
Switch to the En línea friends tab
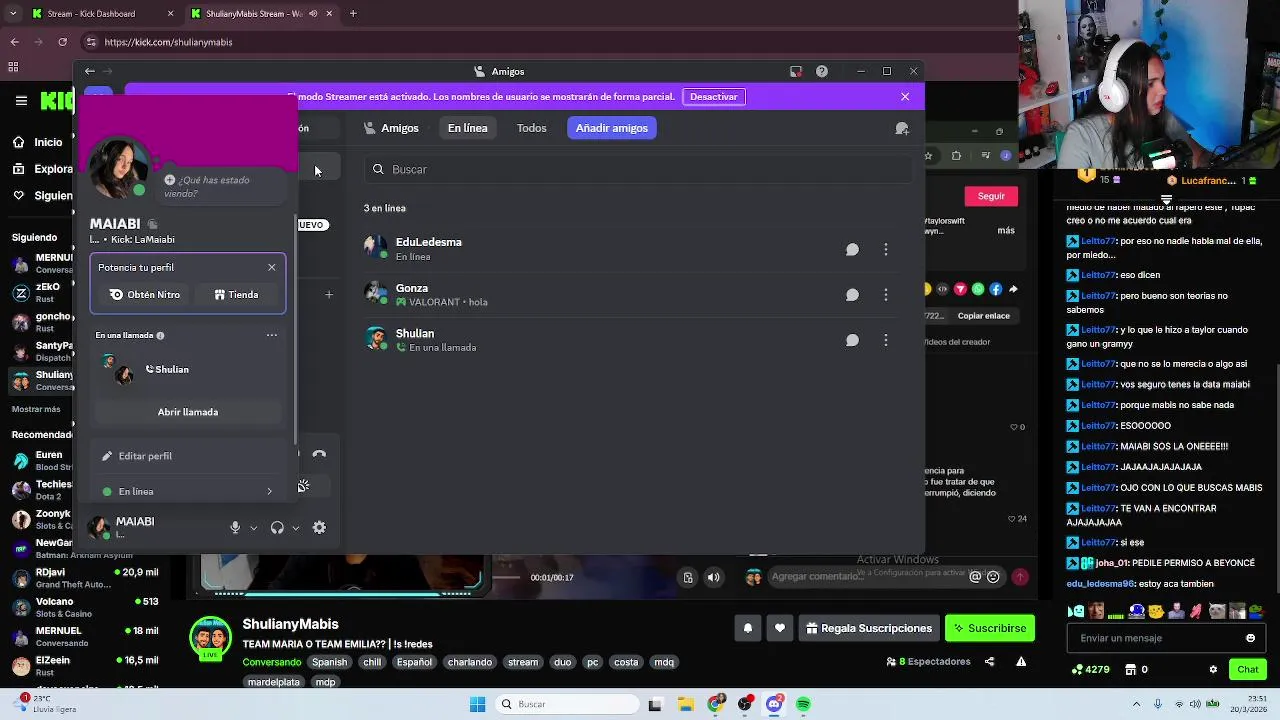pyautogui.click(x=467, y=128)
